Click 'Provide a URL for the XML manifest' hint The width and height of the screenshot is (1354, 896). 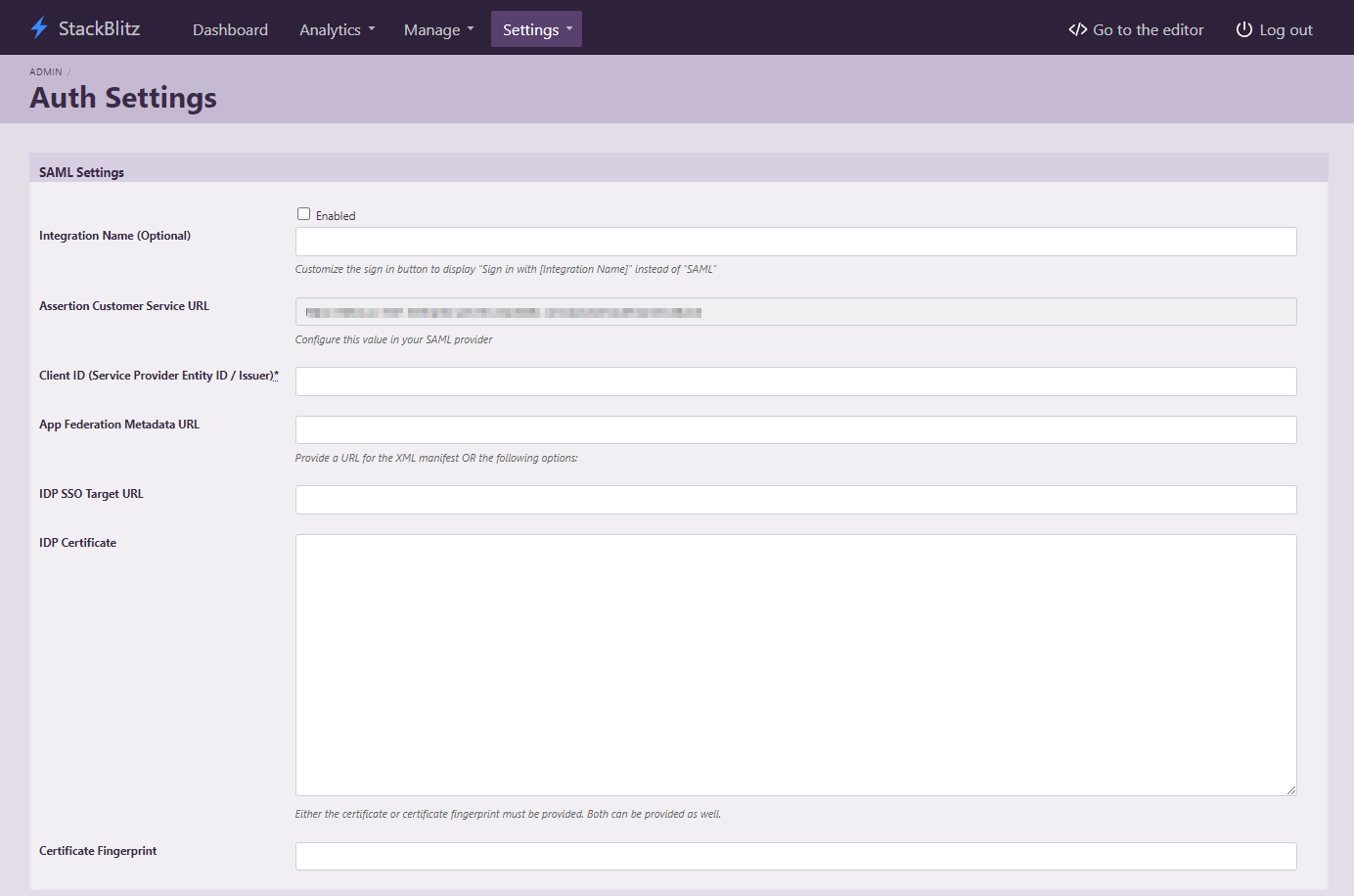click(436, 458)
